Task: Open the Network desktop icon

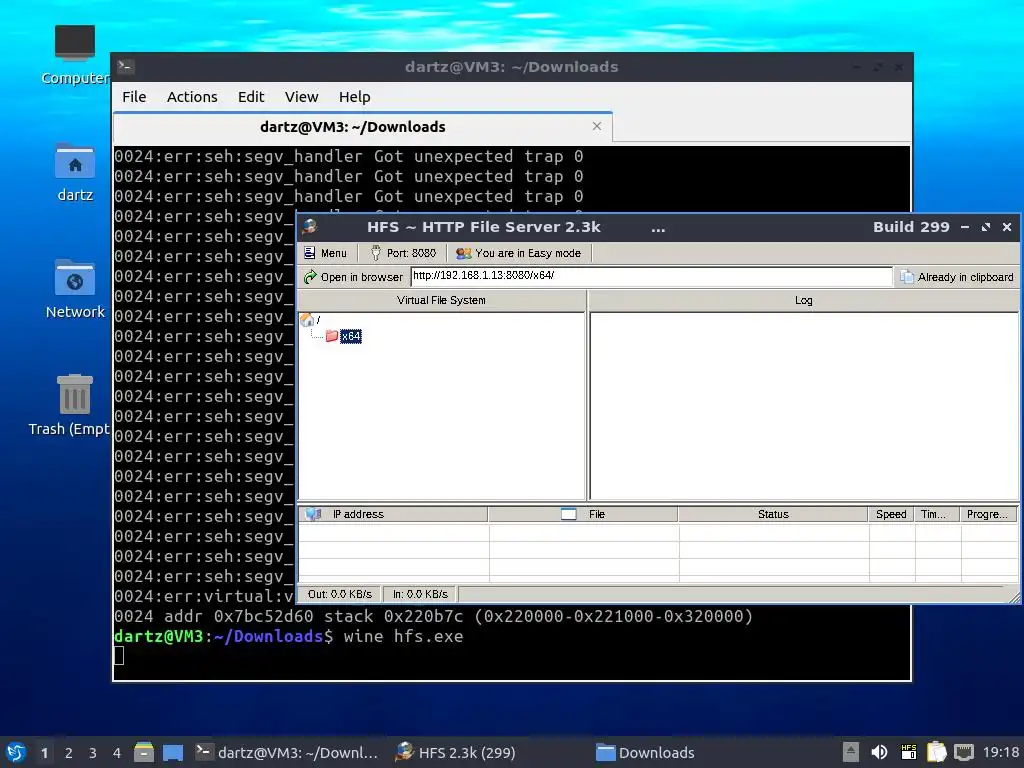Action: coord(74,289)
